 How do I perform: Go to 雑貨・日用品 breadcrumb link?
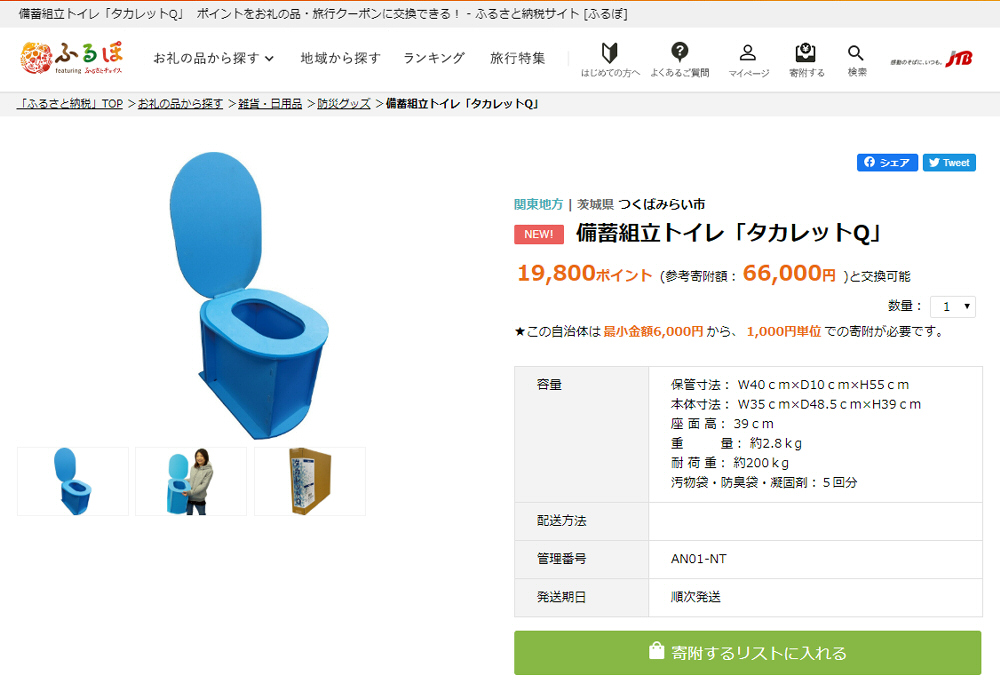point(270,103)
